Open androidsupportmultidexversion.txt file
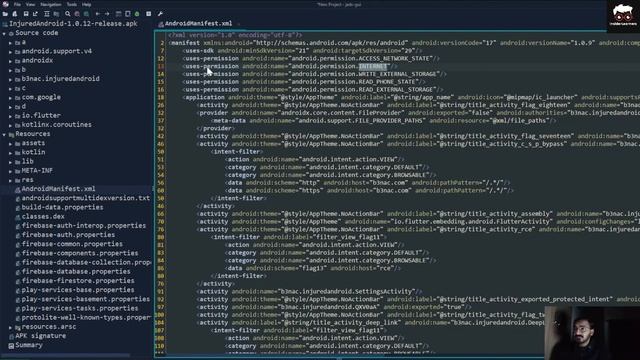640x360 pixels. point(86,198)
